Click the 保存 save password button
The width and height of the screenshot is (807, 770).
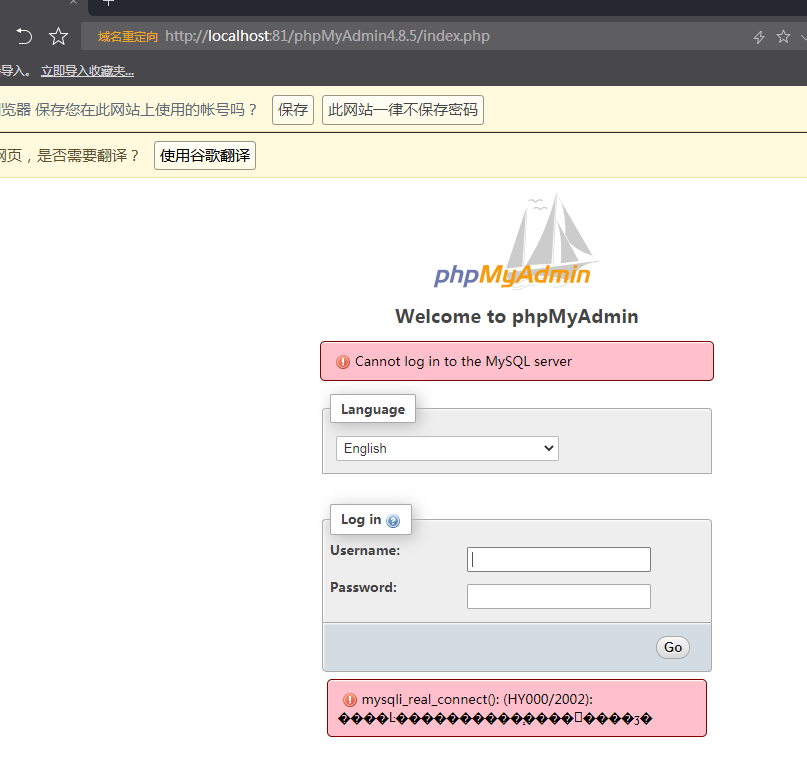tap(293, 110)
